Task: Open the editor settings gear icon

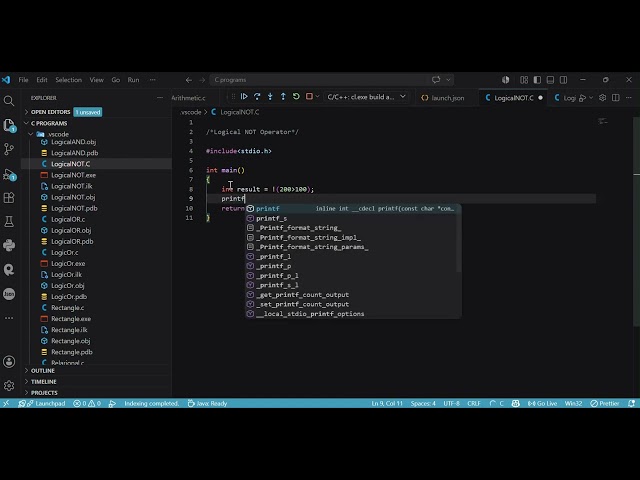Action: point(602,98)
